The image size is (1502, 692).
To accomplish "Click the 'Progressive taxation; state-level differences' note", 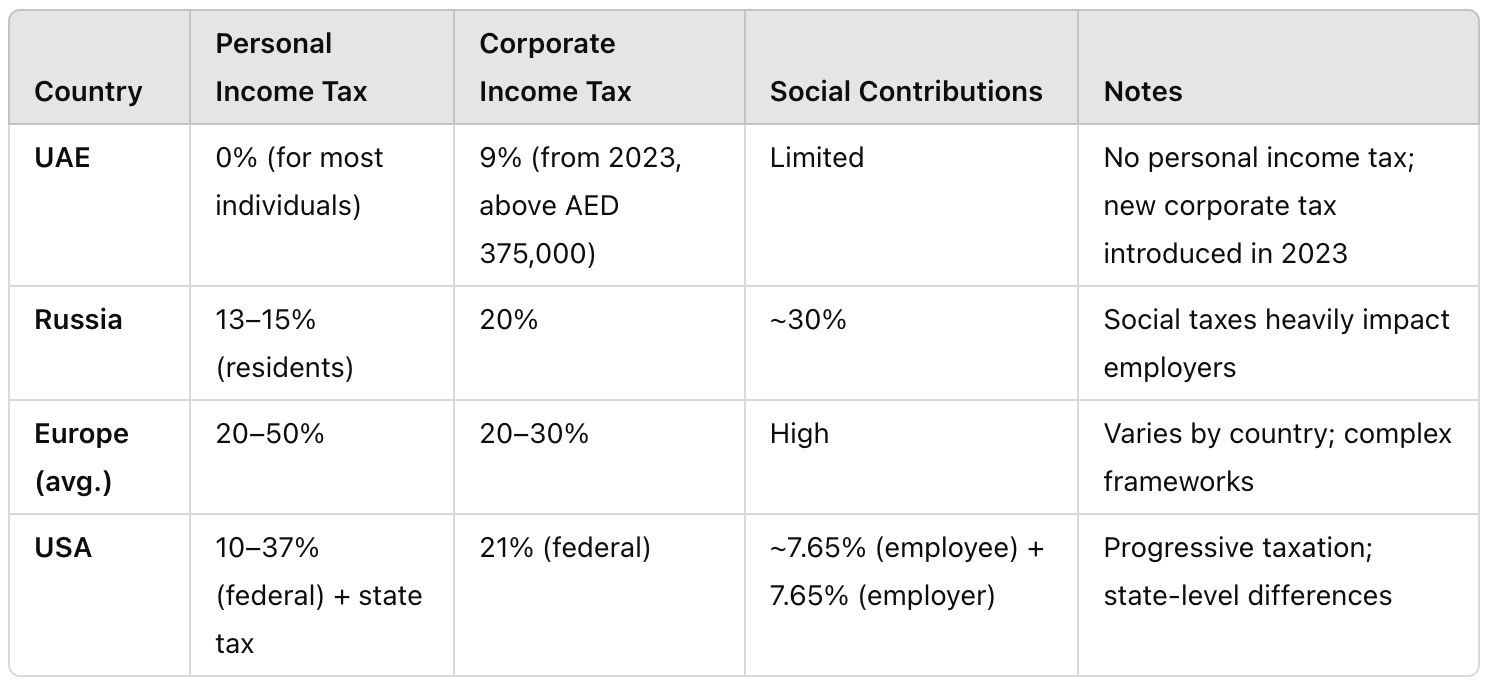I will [x=1247, y=572].
